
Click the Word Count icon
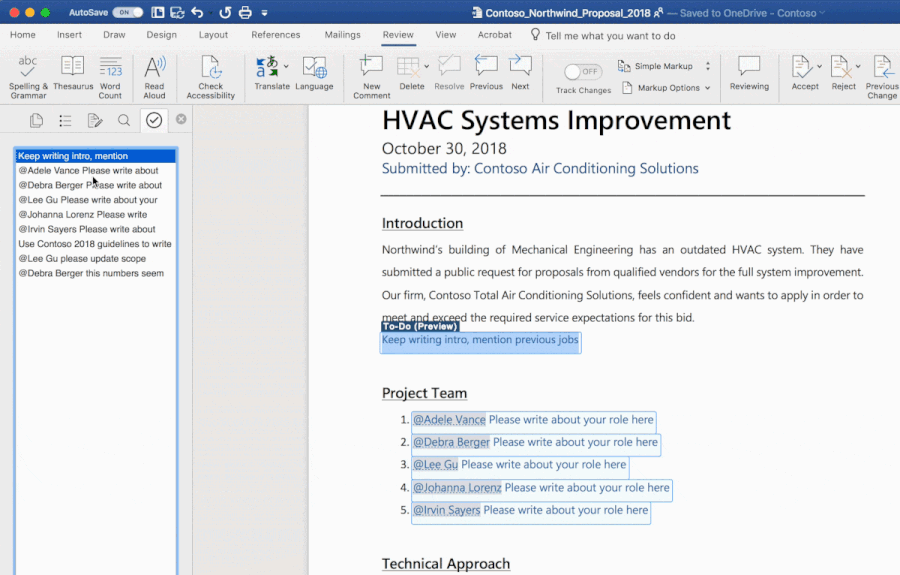pos(110,68)
